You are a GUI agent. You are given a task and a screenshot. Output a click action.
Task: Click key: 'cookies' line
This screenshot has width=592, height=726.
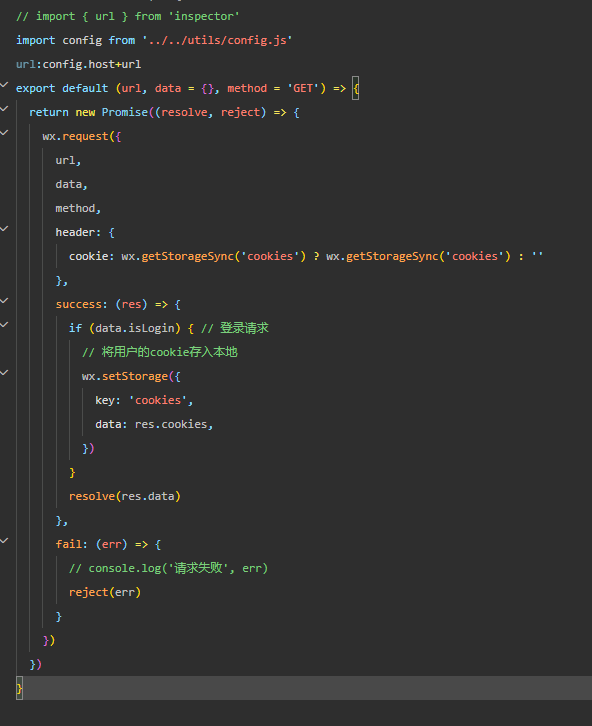144,401
